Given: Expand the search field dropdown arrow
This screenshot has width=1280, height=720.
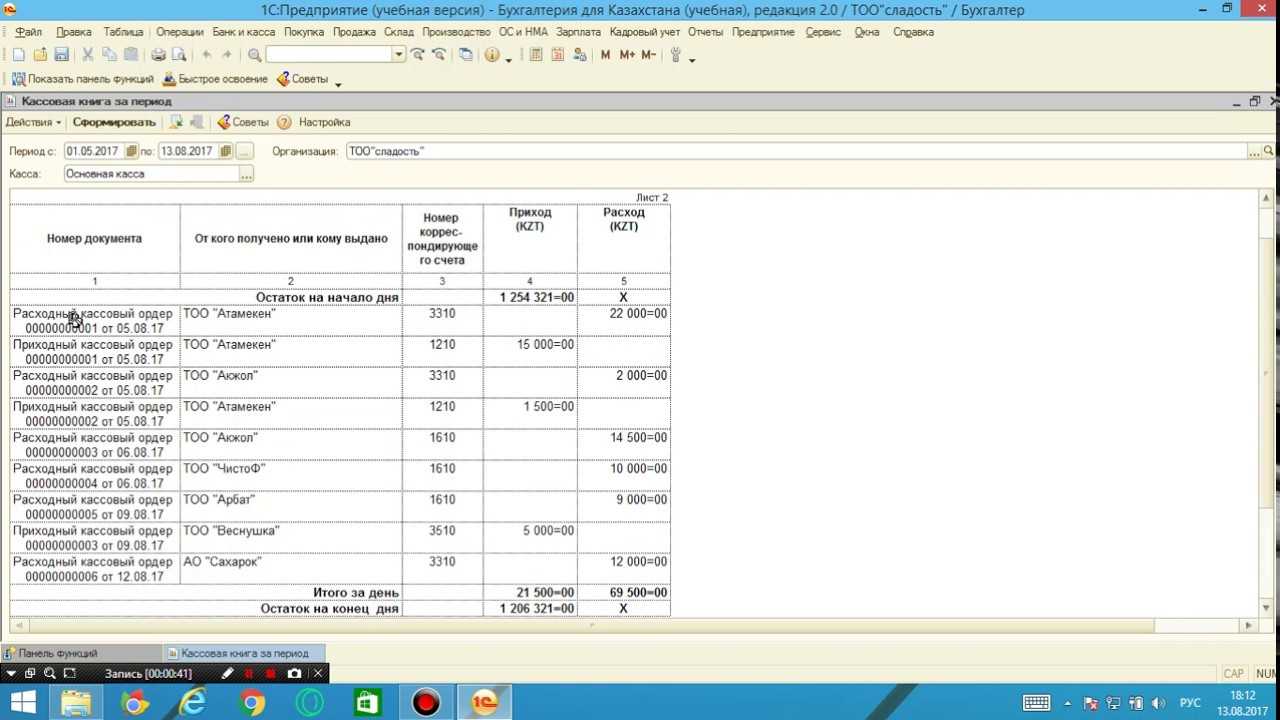Looking at the screenshot, I should tap(399, 55).
